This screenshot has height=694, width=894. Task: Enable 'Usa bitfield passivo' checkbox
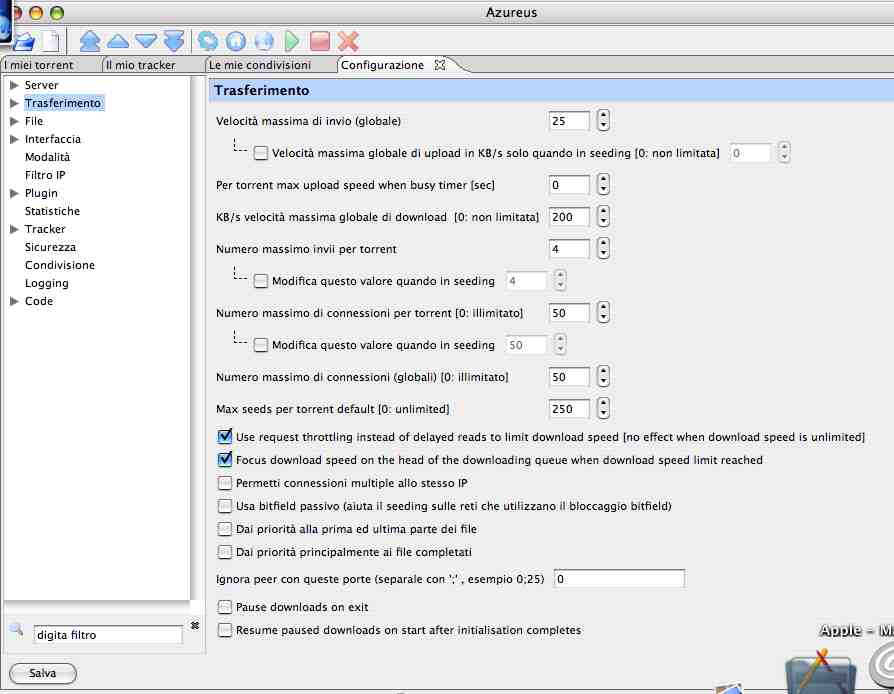point(225,506)
